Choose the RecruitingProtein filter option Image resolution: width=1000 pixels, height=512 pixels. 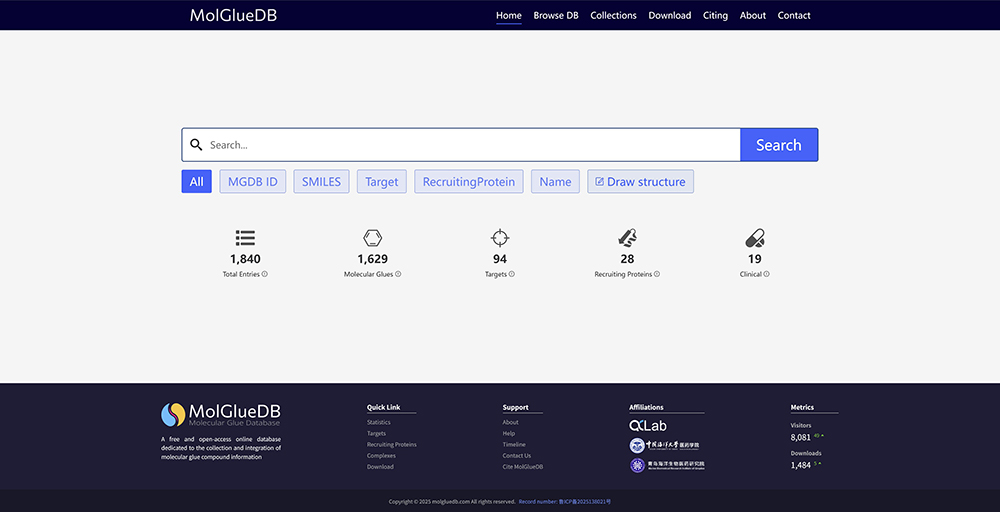[x=468, y=182]
